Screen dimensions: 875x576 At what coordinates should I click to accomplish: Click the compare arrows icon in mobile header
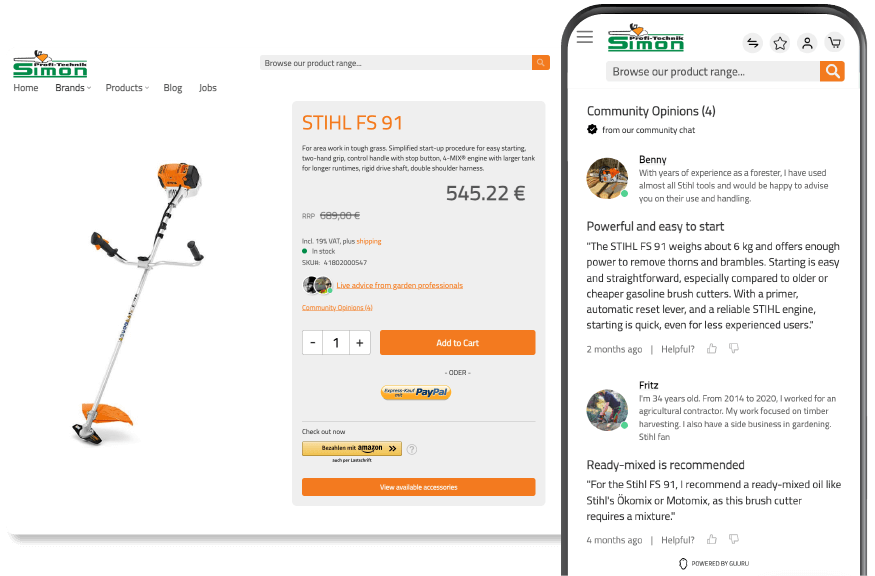(x=753, y=43)
